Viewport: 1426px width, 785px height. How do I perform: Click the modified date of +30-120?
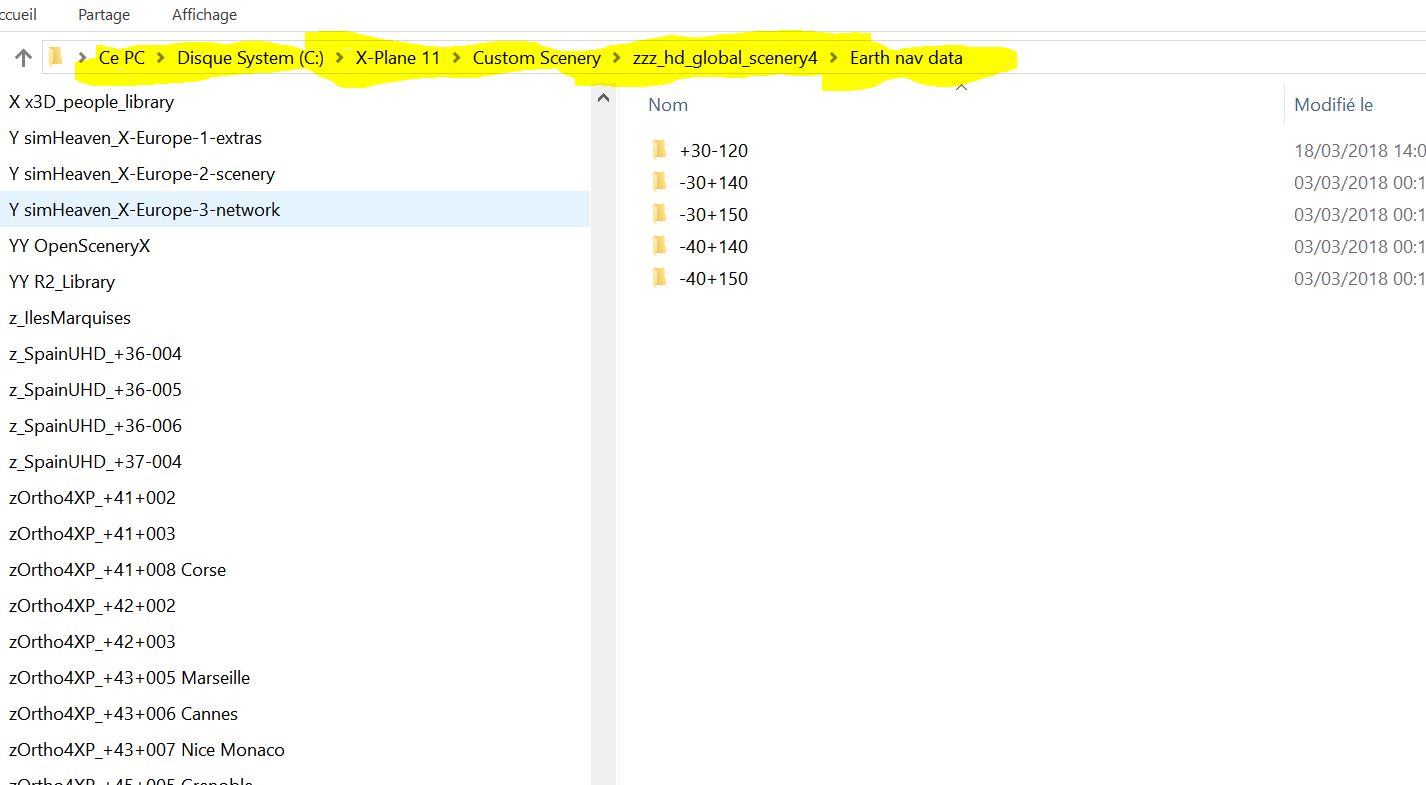coord(1360,151)
